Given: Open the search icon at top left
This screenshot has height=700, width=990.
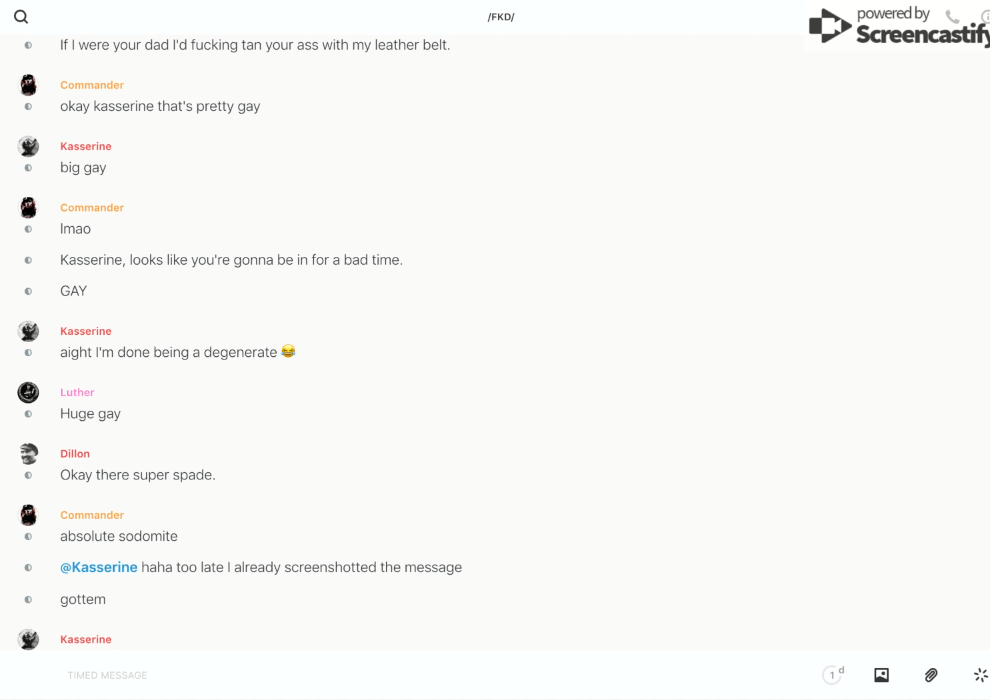Looking at the screenshot, I should (x=21, y=17).
